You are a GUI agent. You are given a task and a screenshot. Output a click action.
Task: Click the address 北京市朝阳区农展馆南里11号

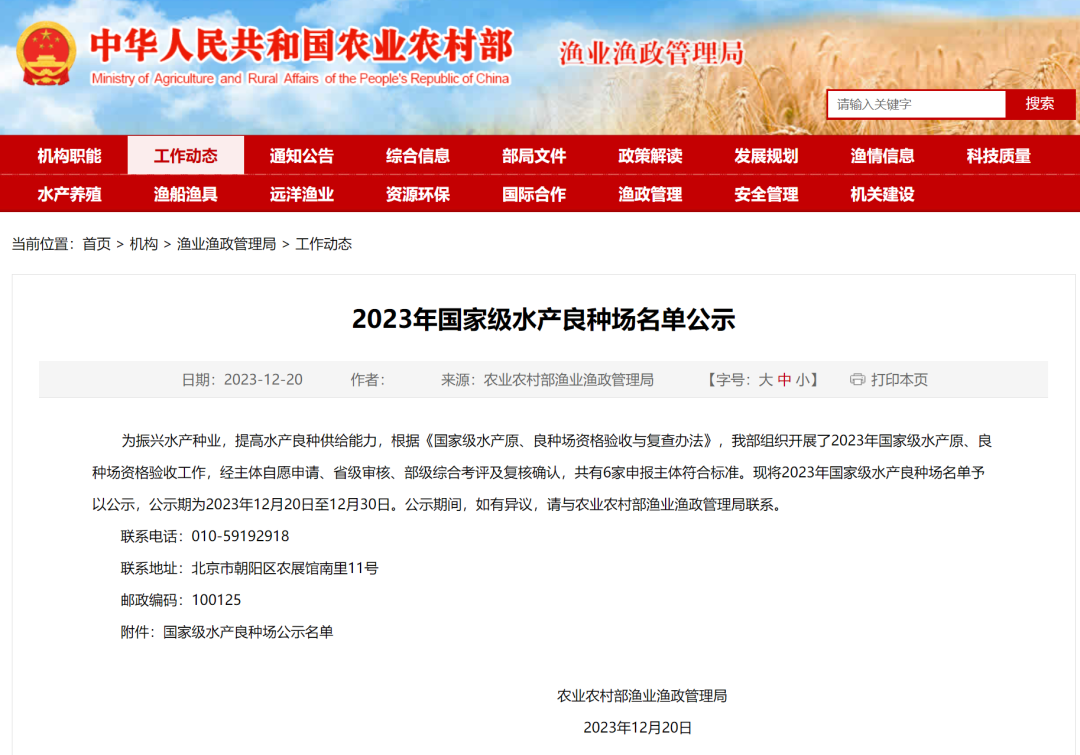(x=285, y=568)
